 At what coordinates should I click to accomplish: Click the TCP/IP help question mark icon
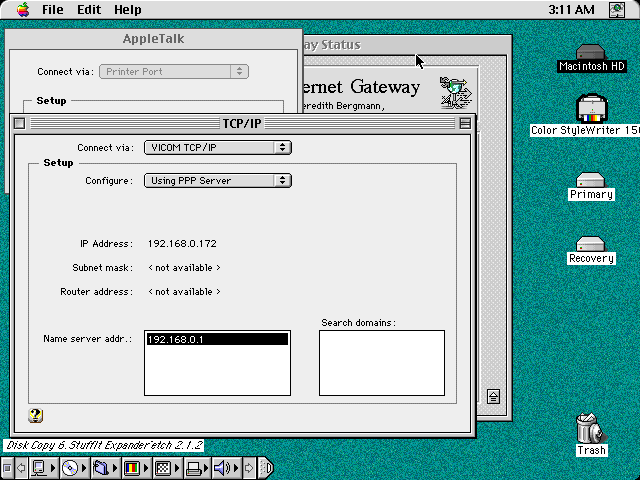point(36,416)
